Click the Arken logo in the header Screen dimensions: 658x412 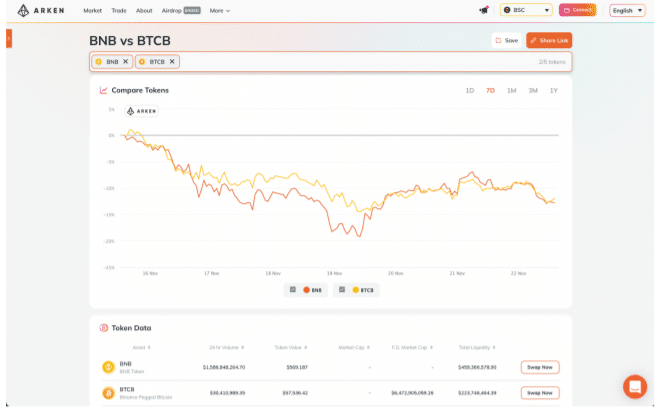pyautogui.click(x=41, y=10)
